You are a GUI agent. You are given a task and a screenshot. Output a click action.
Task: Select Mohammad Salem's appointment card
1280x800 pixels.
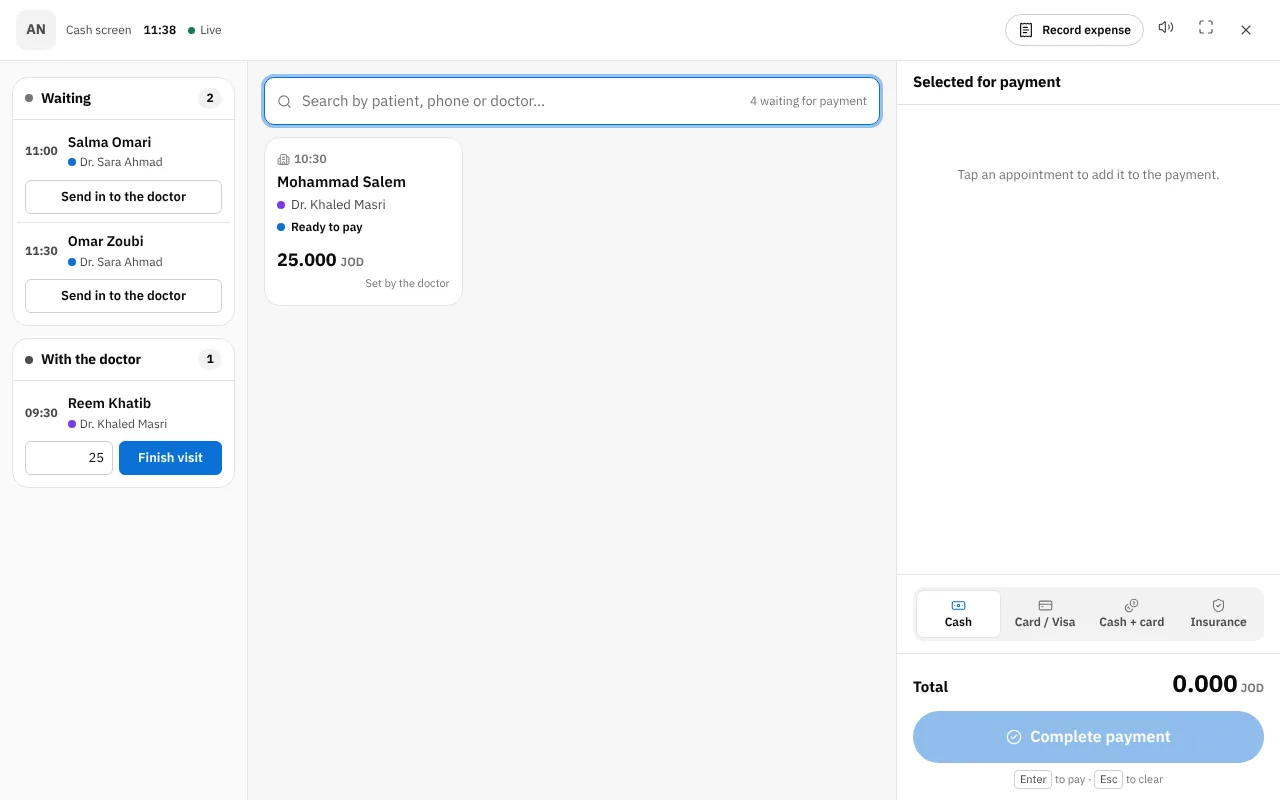(363, 221)
